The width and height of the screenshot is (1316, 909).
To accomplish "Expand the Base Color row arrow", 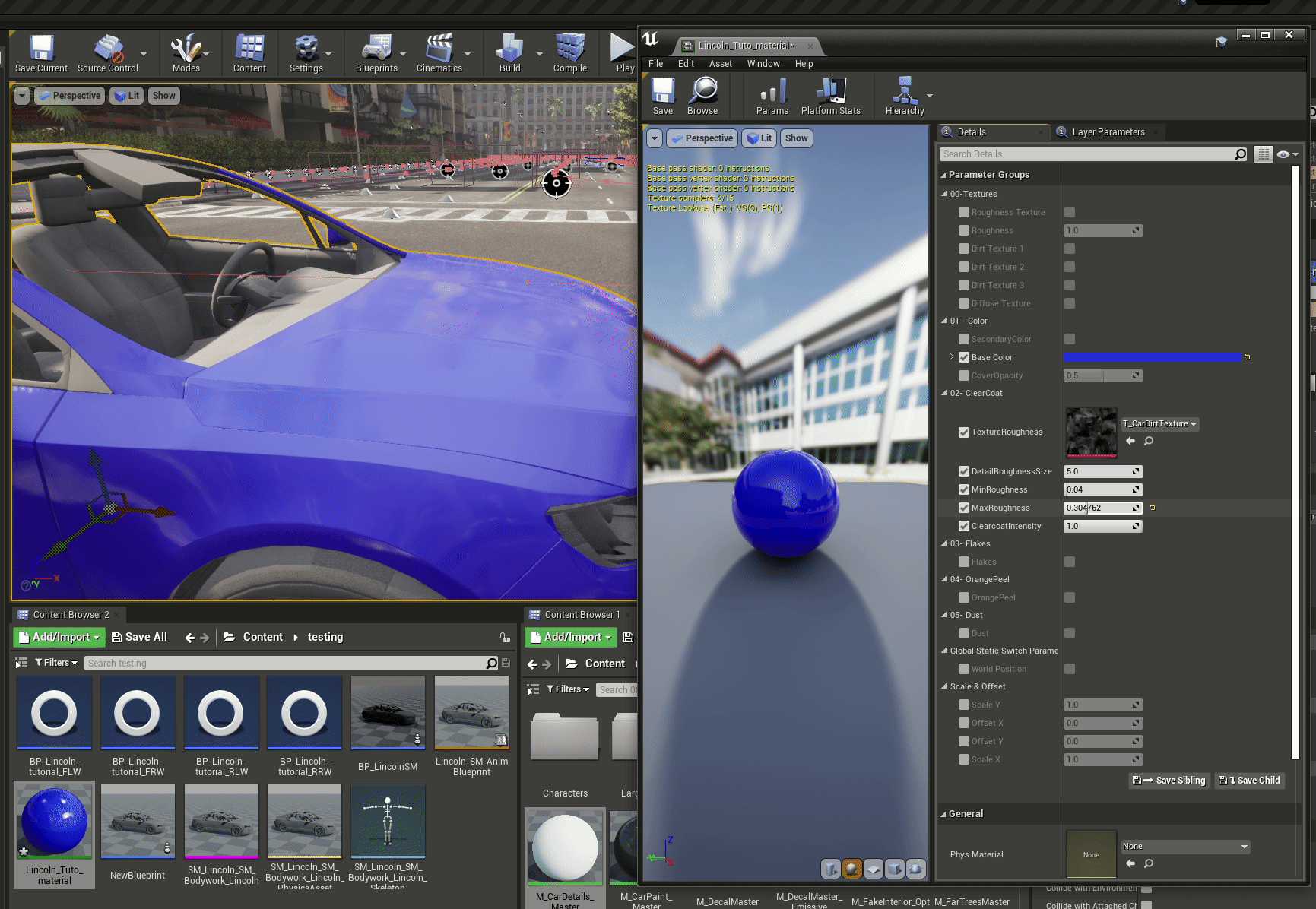I will pos(951,357).
